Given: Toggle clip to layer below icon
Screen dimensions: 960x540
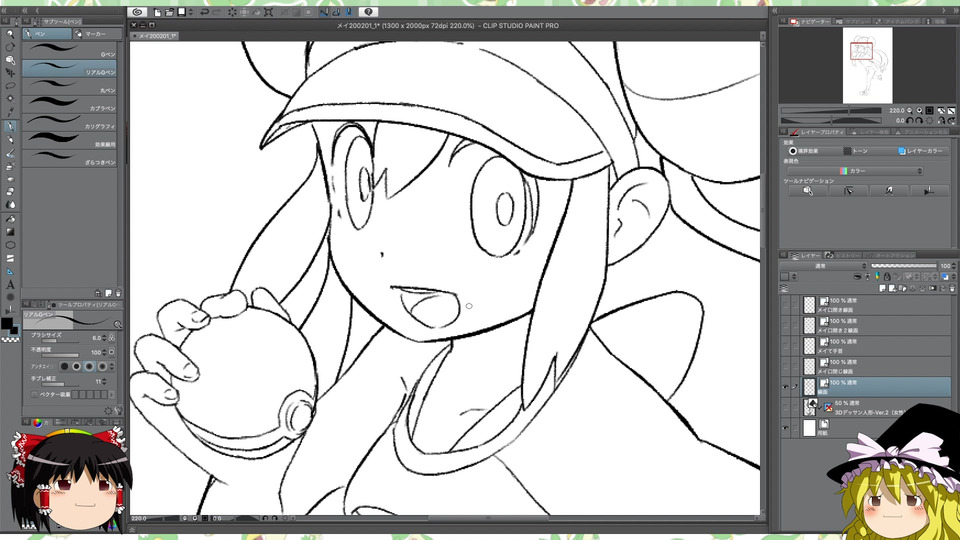Looking at the screenshot, I should coord(857,276).
